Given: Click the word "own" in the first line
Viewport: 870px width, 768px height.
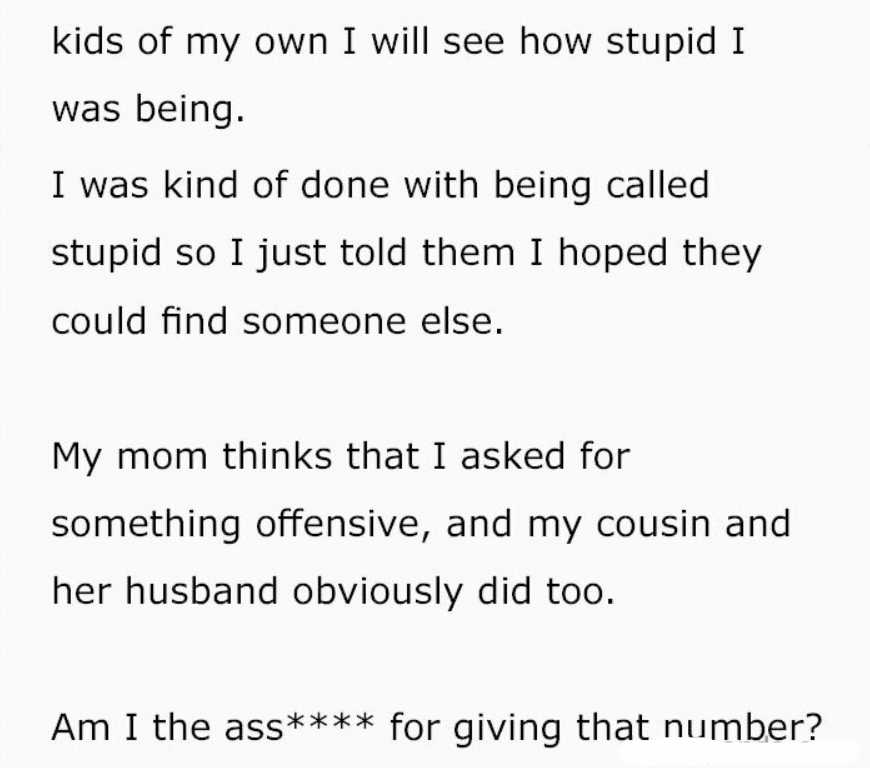Looking at the screenshot, I should (x=291, y=43).
